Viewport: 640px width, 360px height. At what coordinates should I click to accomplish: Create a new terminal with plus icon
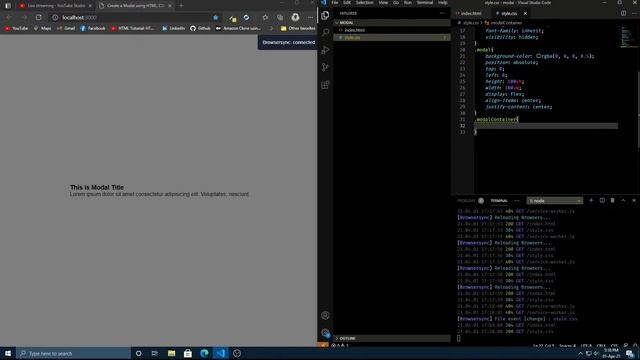pyautogui.click(x=591, y=200)
